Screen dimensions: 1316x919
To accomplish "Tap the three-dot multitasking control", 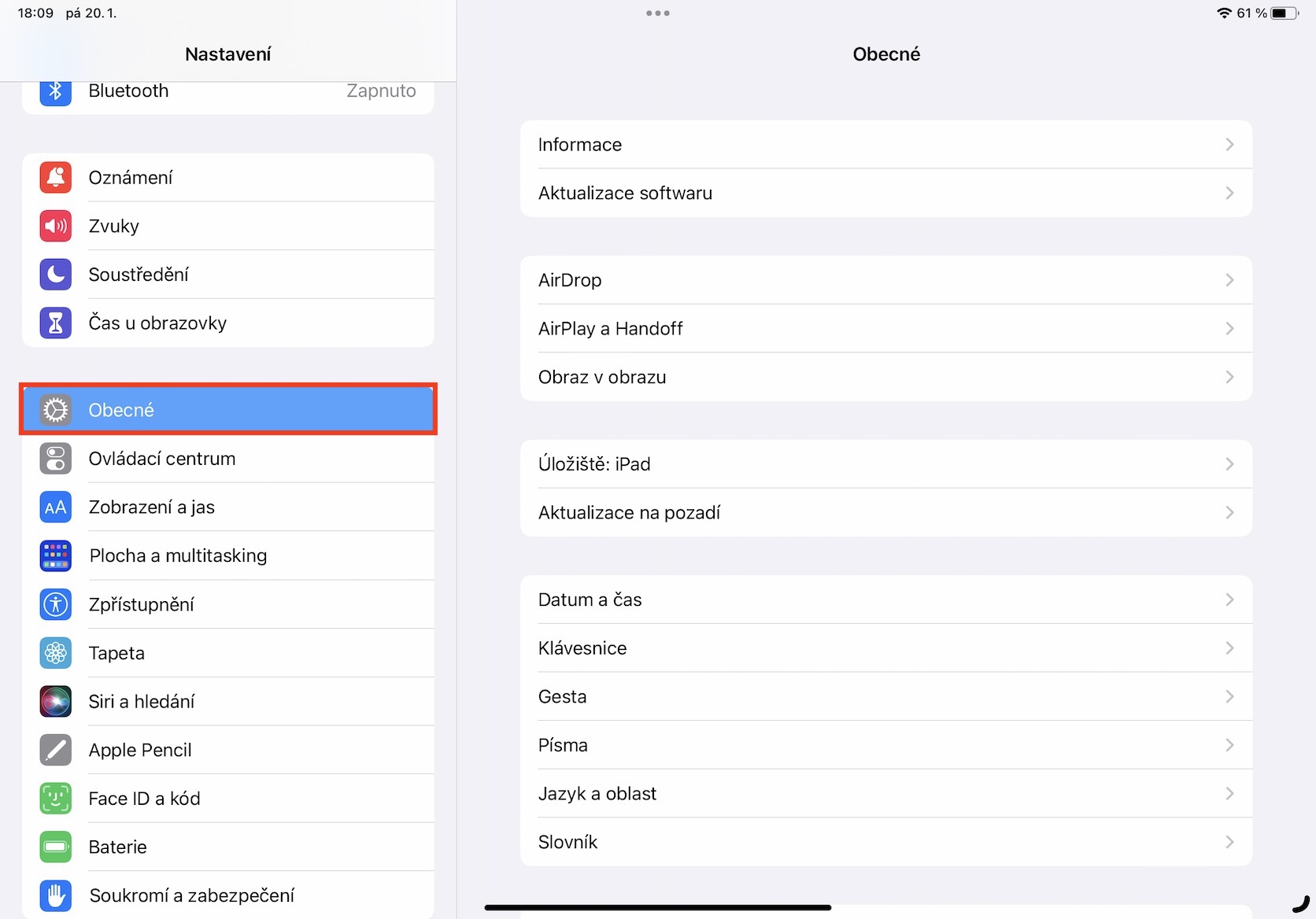I will tap(657, 13).
